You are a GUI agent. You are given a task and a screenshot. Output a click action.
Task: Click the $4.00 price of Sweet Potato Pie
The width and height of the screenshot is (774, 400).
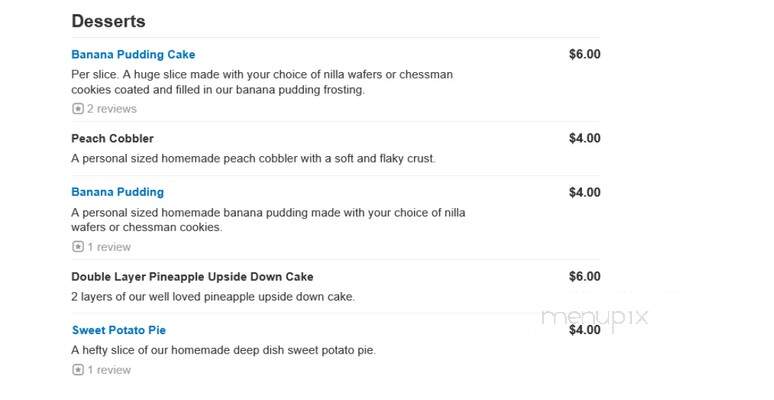[584, 330]
